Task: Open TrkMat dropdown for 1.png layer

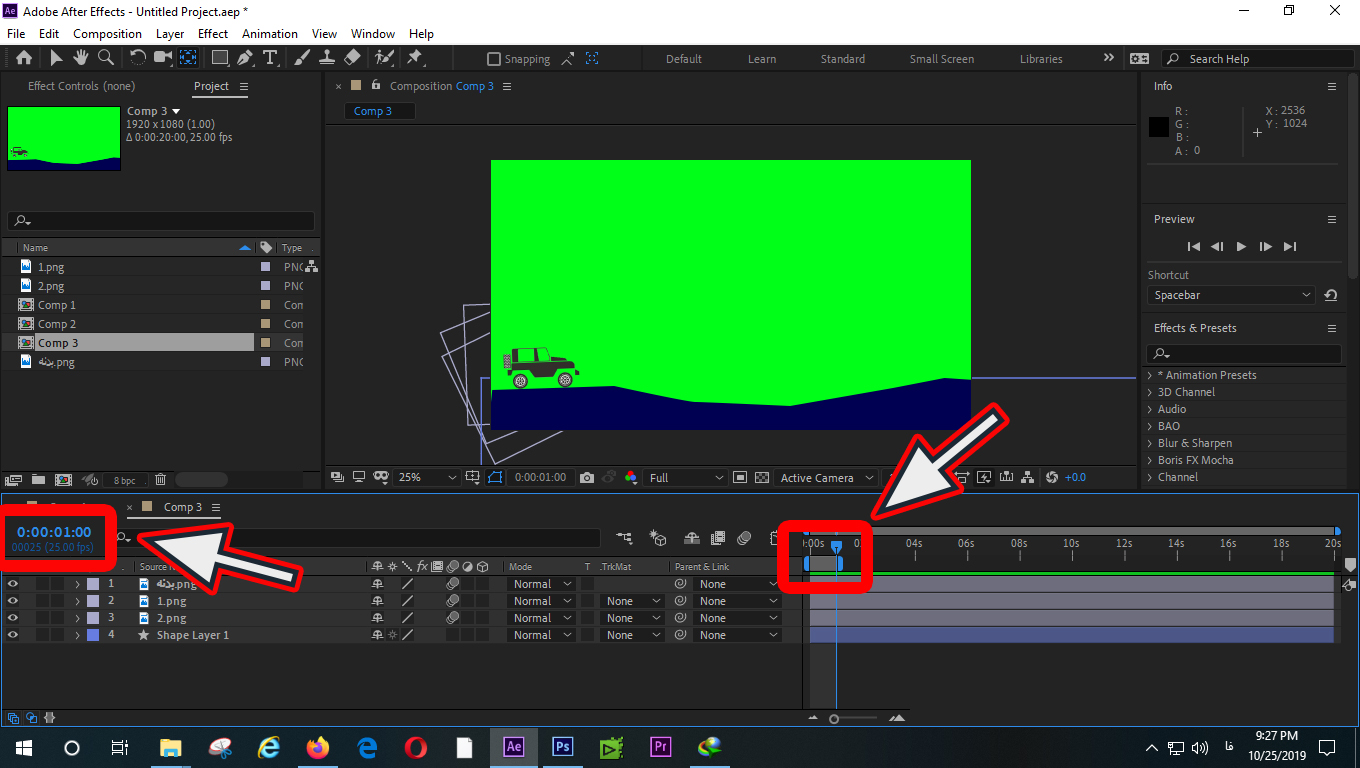Action: coord(634,601)
